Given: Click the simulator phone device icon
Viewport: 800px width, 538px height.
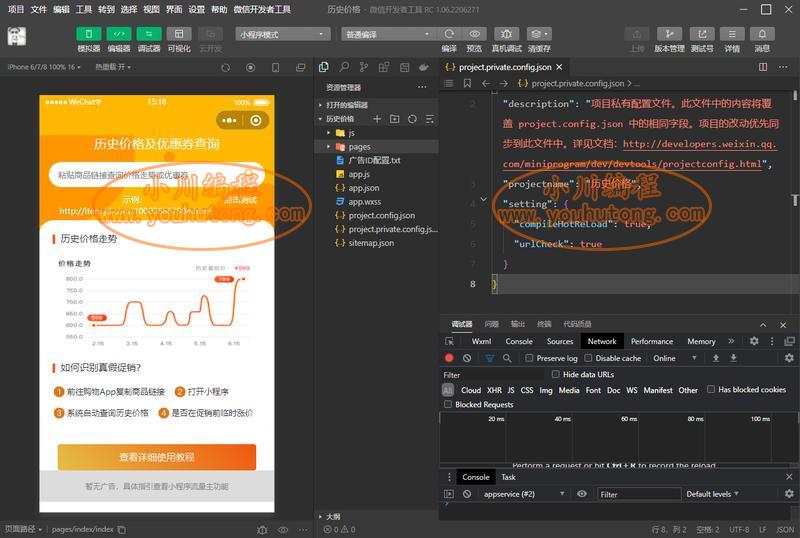Looking at the screenshot, I should [x=276, y=67].
